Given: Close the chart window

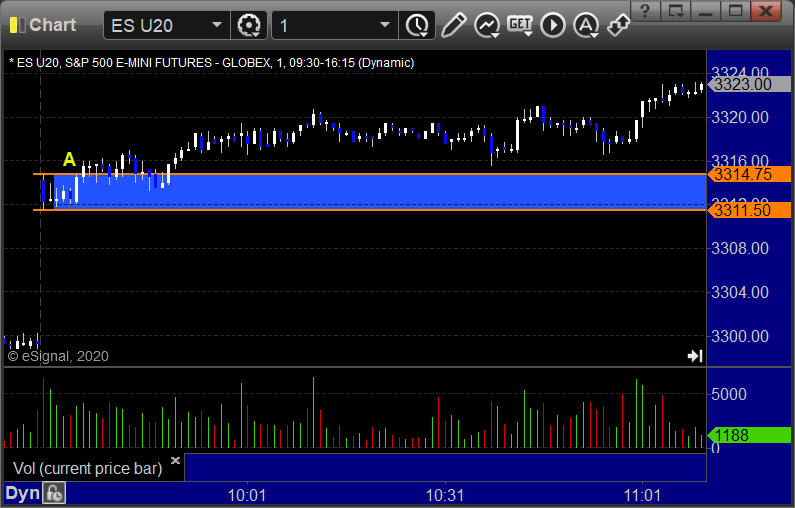Looking at the screenshot, I should 766,11.
